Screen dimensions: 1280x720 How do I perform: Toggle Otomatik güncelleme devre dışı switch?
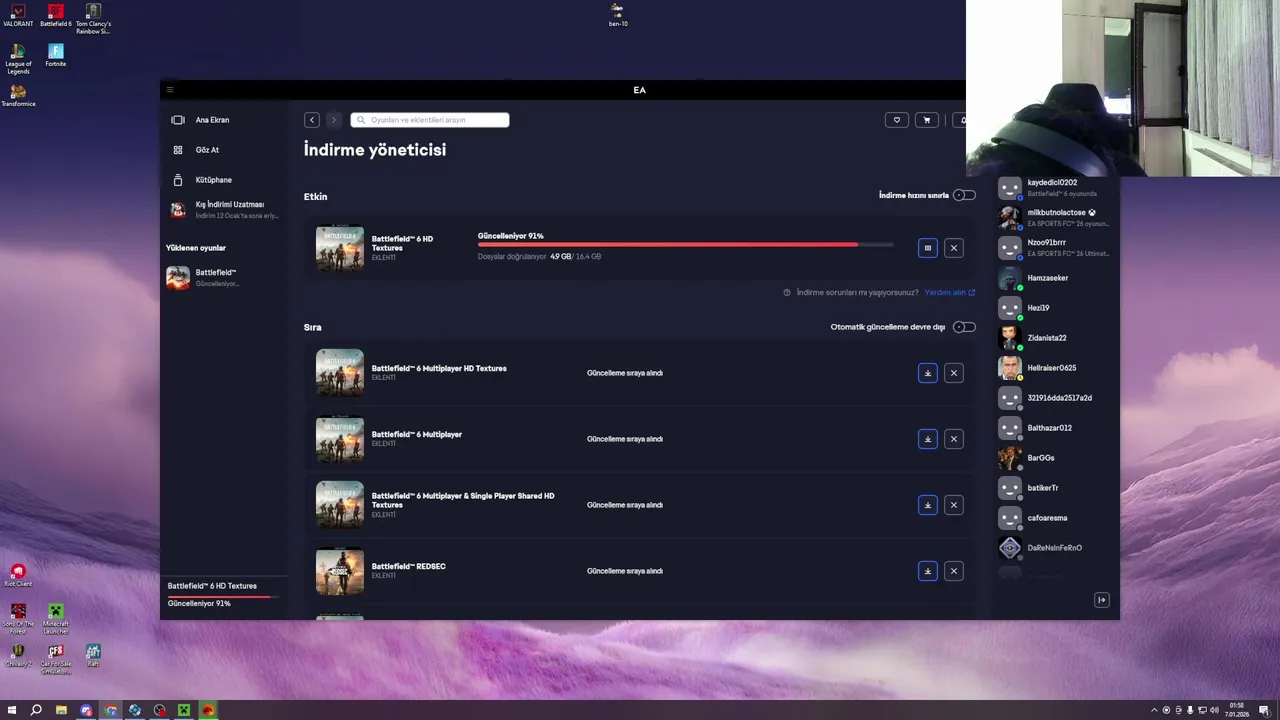coord(964,327)
